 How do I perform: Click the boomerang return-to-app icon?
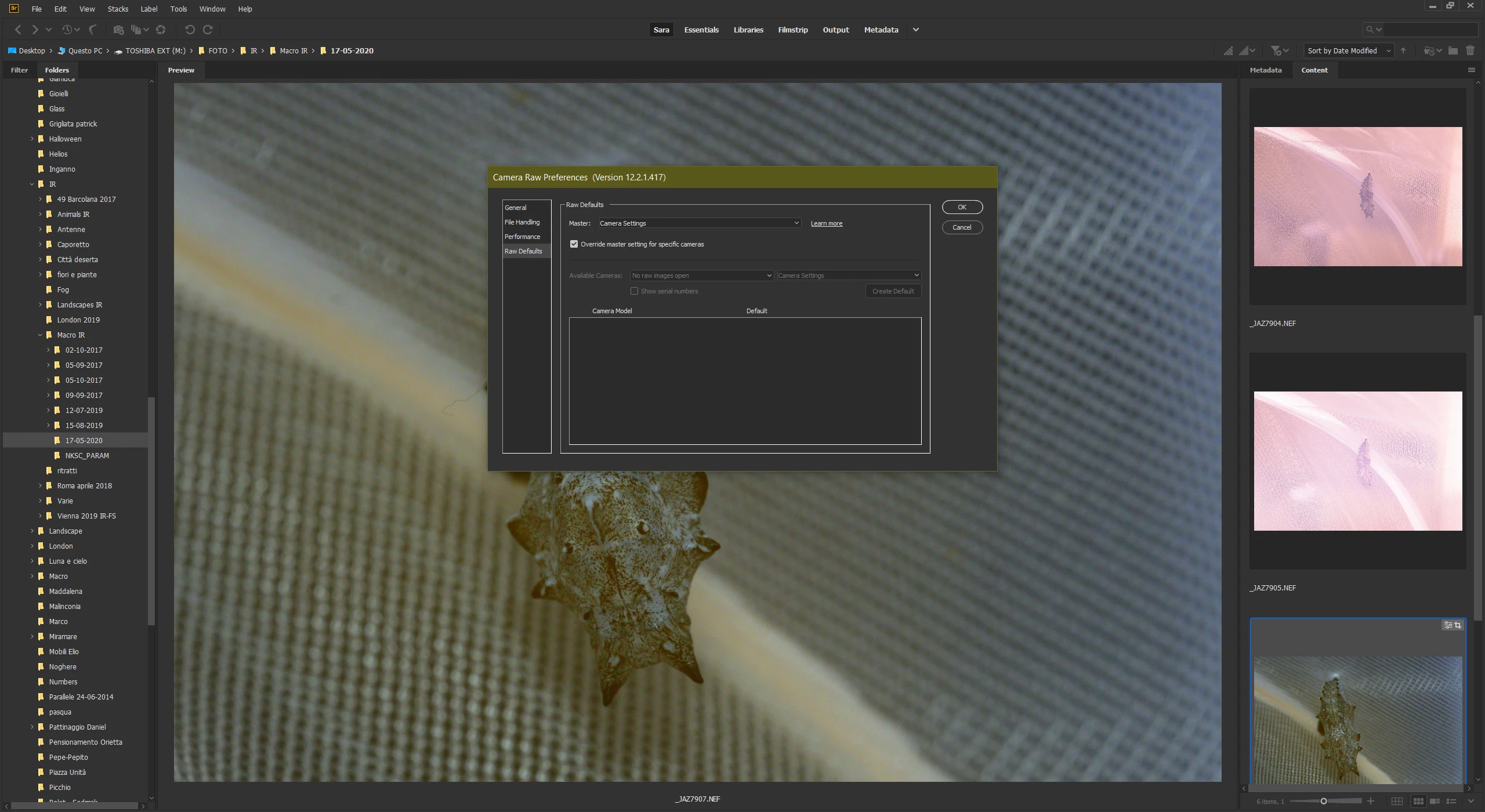pyautogui.click(x=93, y=30)
